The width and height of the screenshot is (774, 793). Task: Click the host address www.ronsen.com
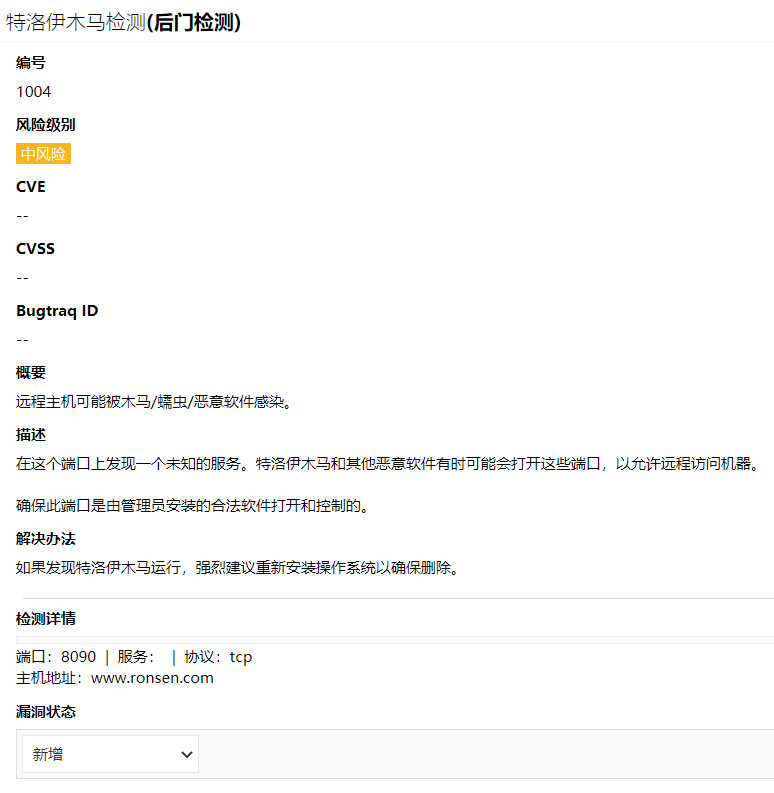click(152, 678)
